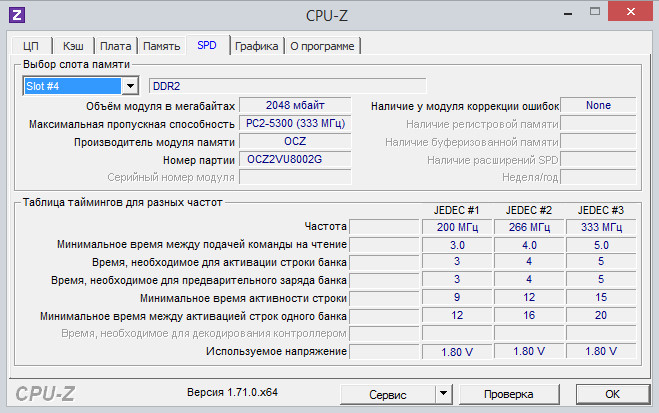This screenshot has width=659, height=413.
Task: Click the JEDEC #1 voltage 1.80 V
Action: [x=457, y=352]
